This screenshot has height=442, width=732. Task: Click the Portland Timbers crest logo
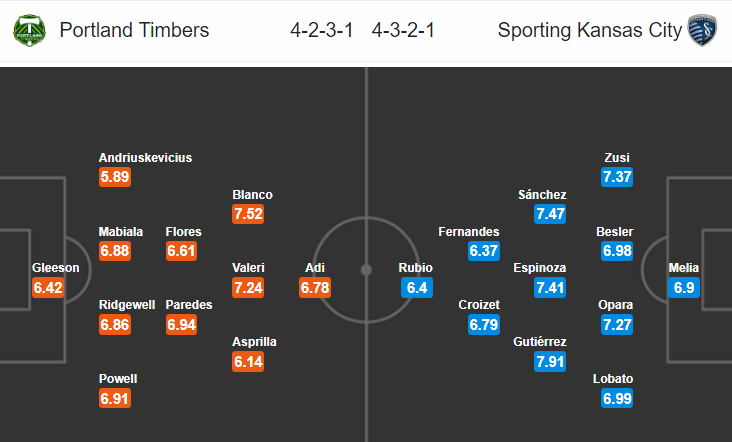pyautogui.click(x=29, y=30)
